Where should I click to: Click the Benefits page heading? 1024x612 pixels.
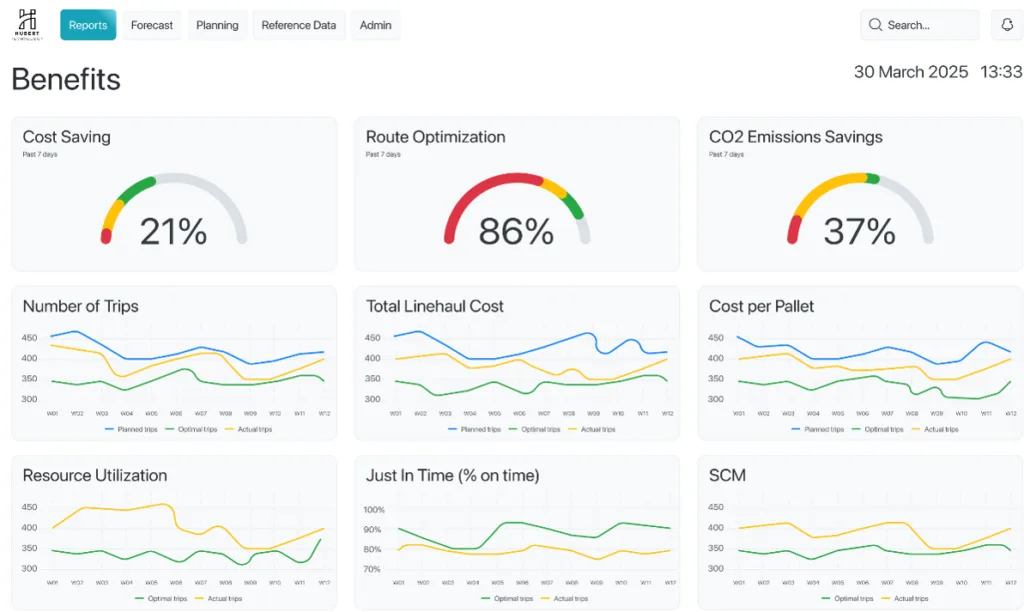pyautogui.click(x=66, y=79)
